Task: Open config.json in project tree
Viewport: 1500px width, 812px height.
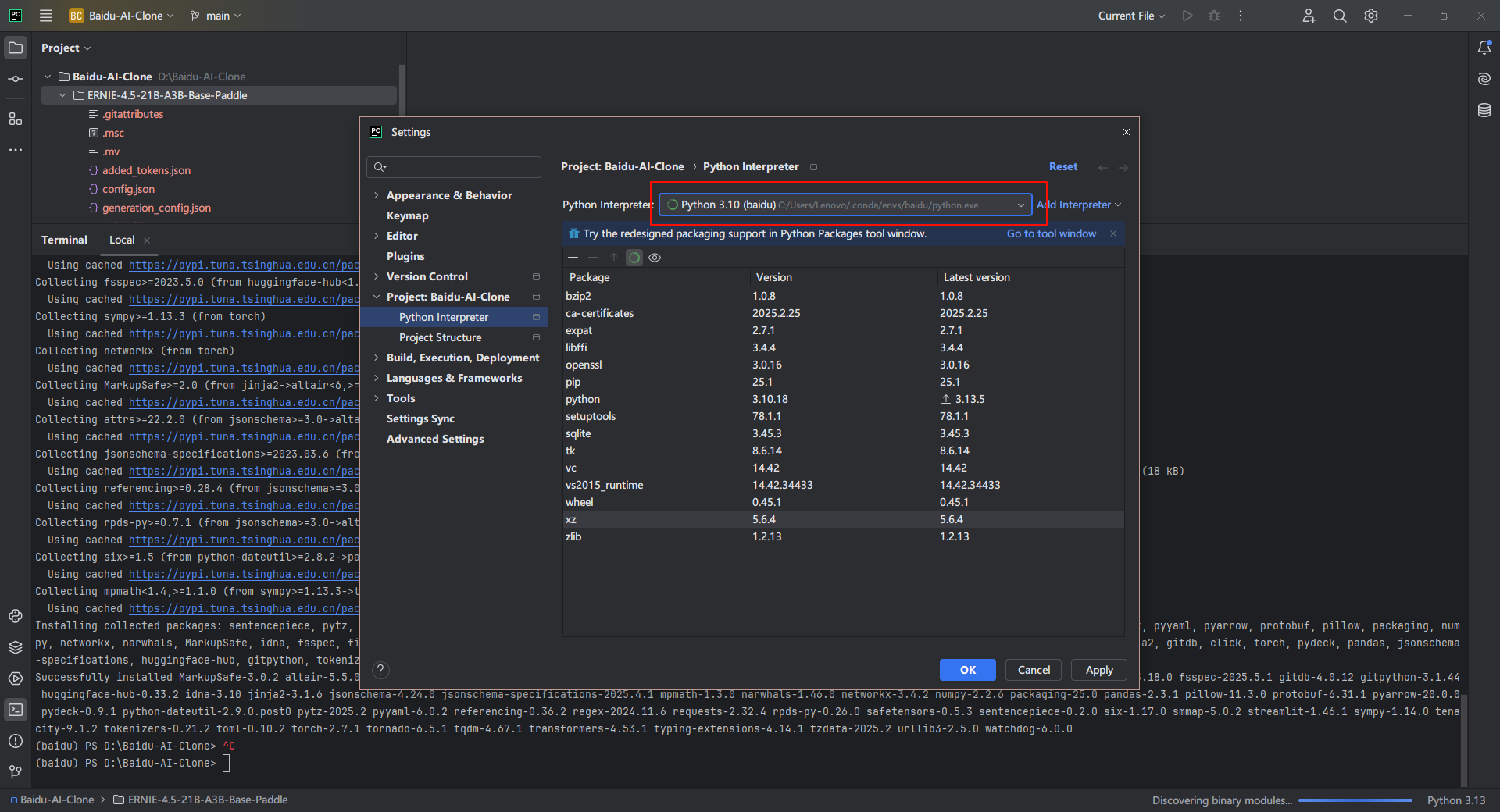Action: tap(128, 189)
